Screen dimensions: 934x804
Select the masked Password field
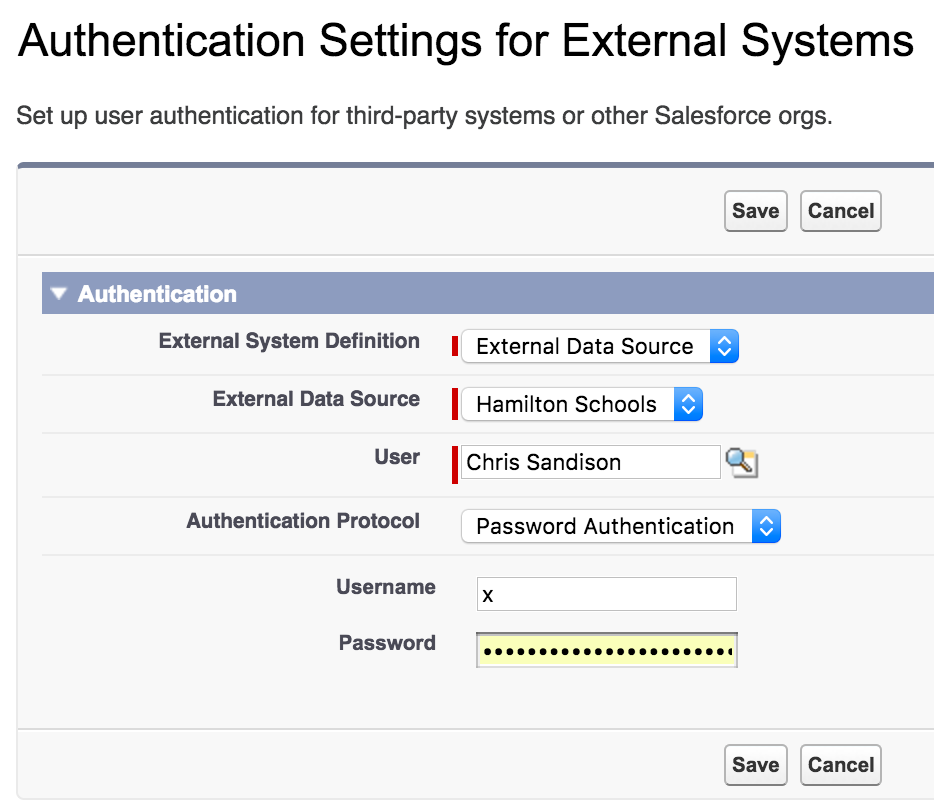606,651
